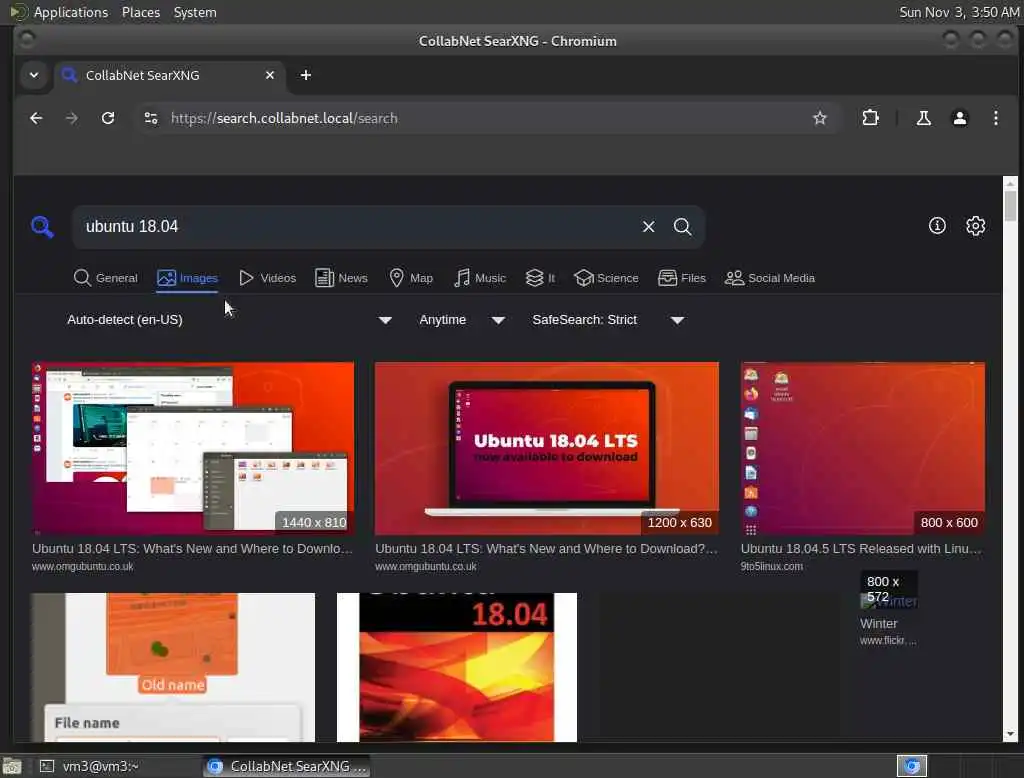View site information icon in address bar
The width and height of the screenshot is (1024, 778).
click(151, 118)
